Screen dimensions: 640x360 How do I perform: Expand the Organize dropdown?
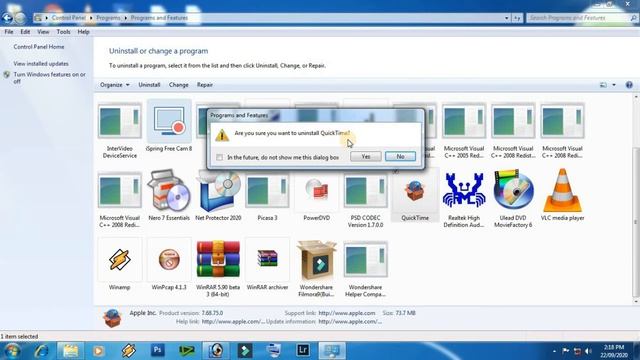pos(115,85)
